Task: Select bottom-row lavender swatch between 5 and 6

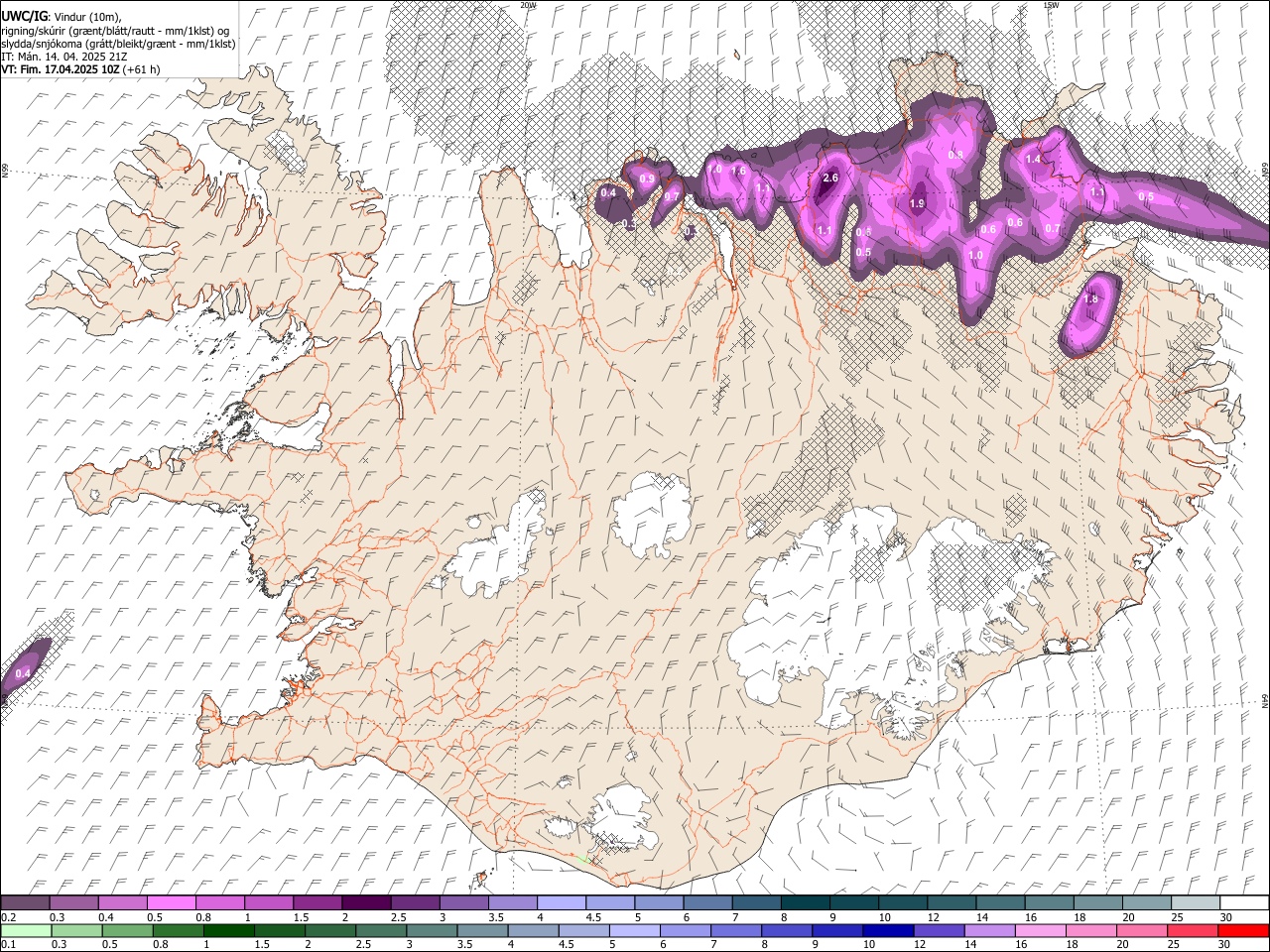Action: 634,931
